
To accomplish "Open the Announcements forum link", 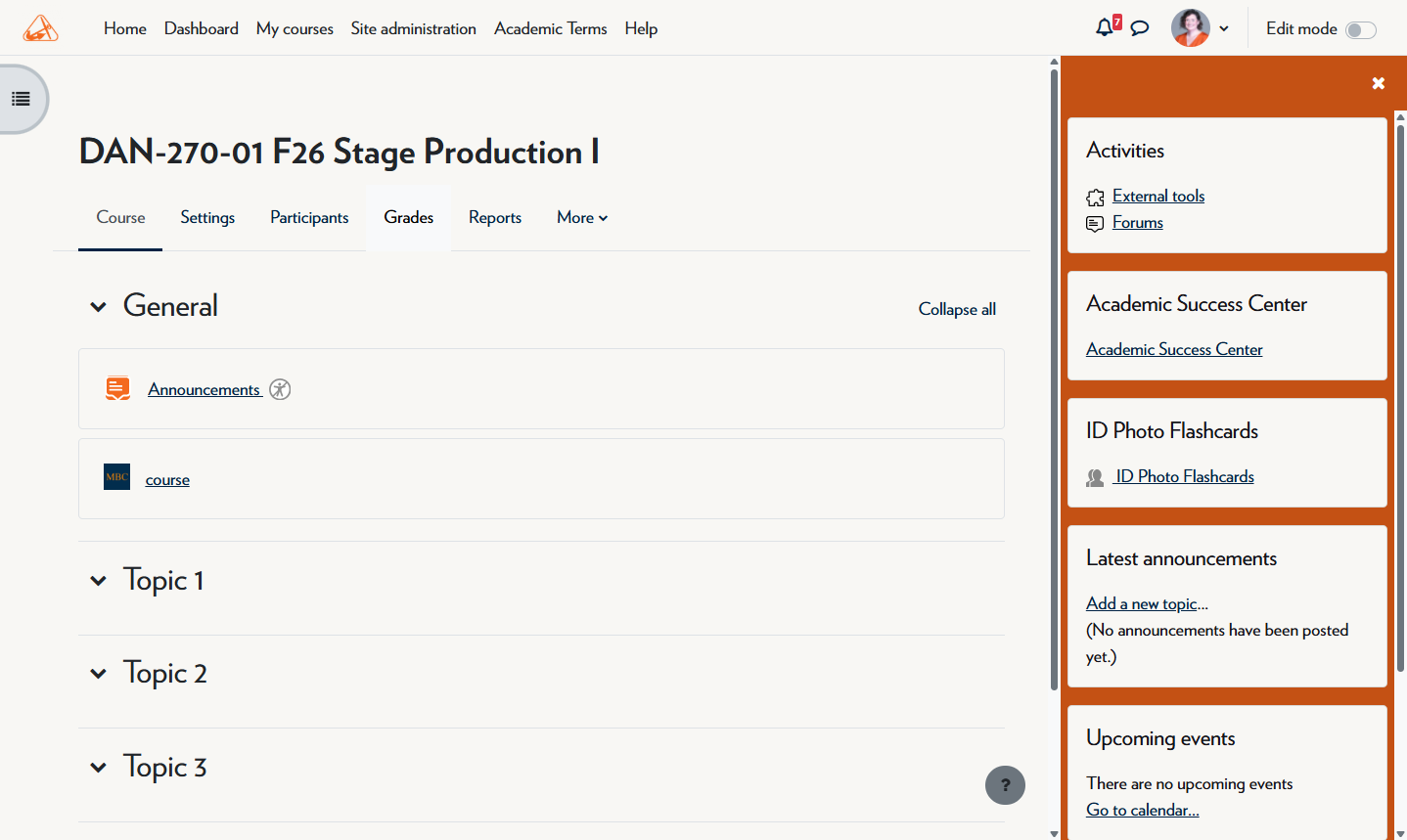I will point(204,389).
